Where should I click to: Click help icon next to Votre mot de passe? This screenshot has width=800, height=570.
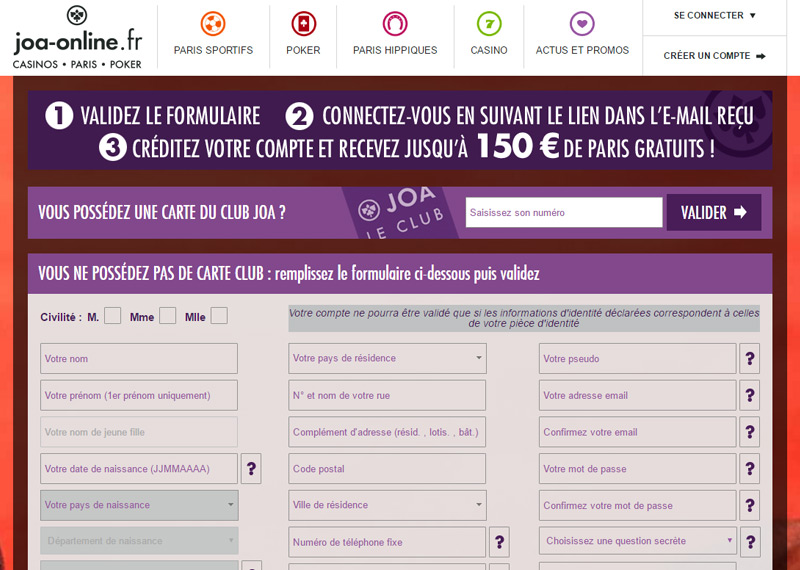point(749,468)
